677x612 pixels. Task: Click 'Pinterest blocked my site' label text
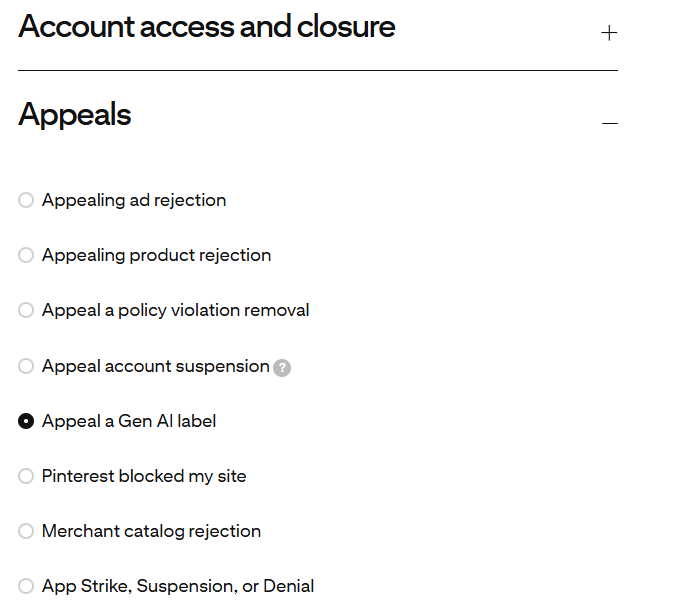[x=144, y=477]
